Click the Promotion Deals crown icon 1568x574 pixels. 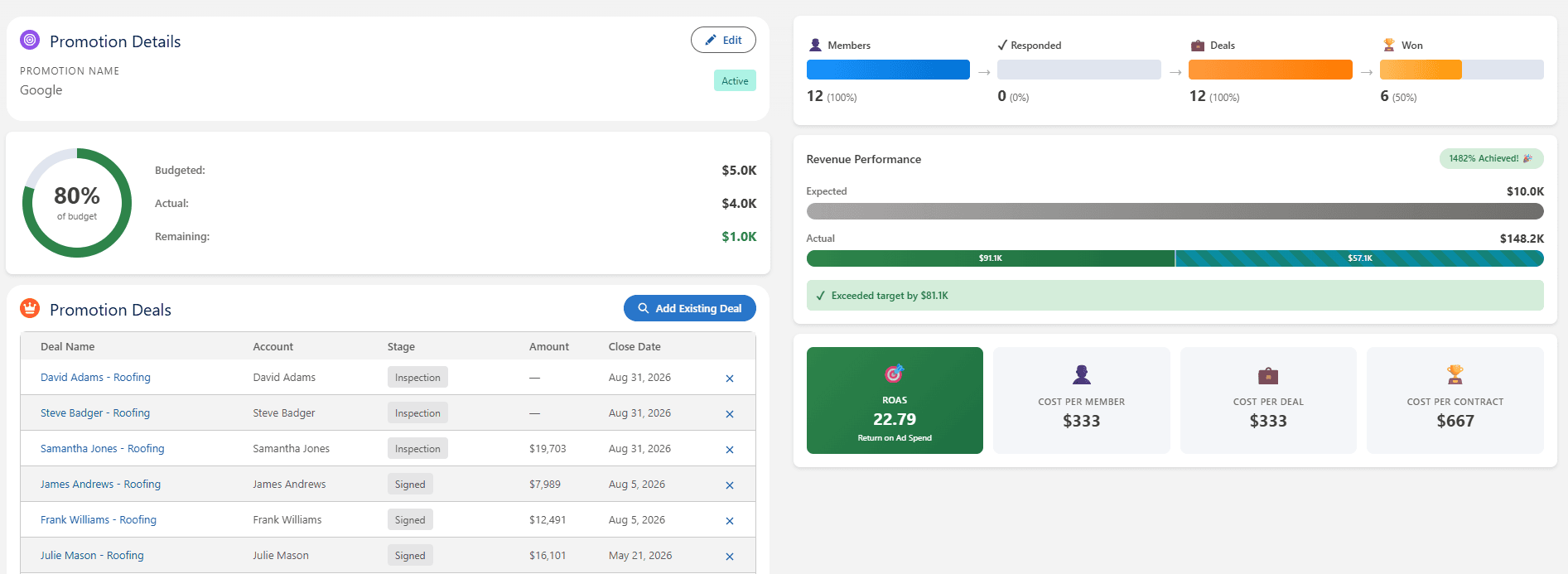pyautogui.click(x=30, y=308)
